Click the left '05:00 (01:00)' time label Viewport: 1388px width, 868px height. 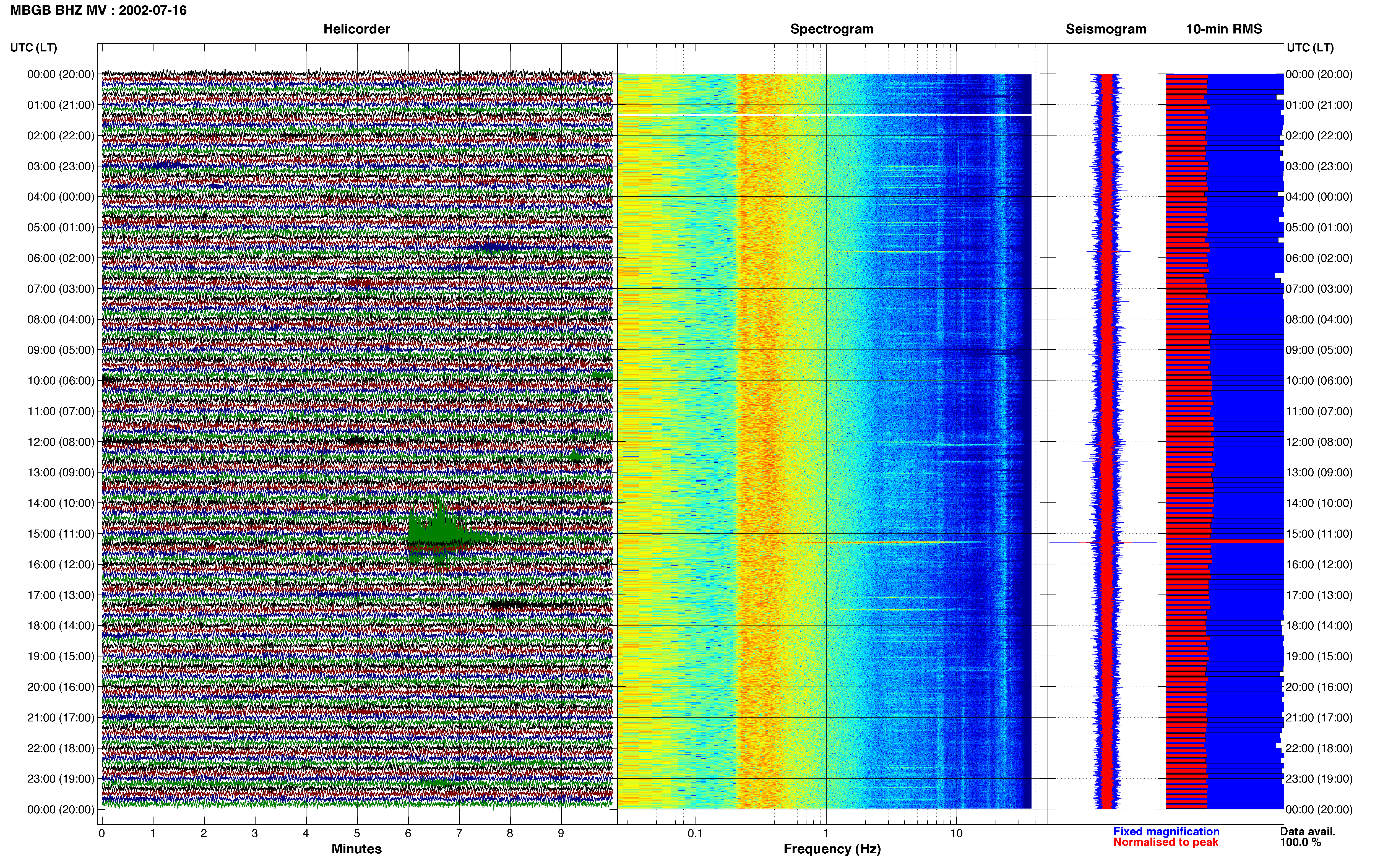point(61,227)
